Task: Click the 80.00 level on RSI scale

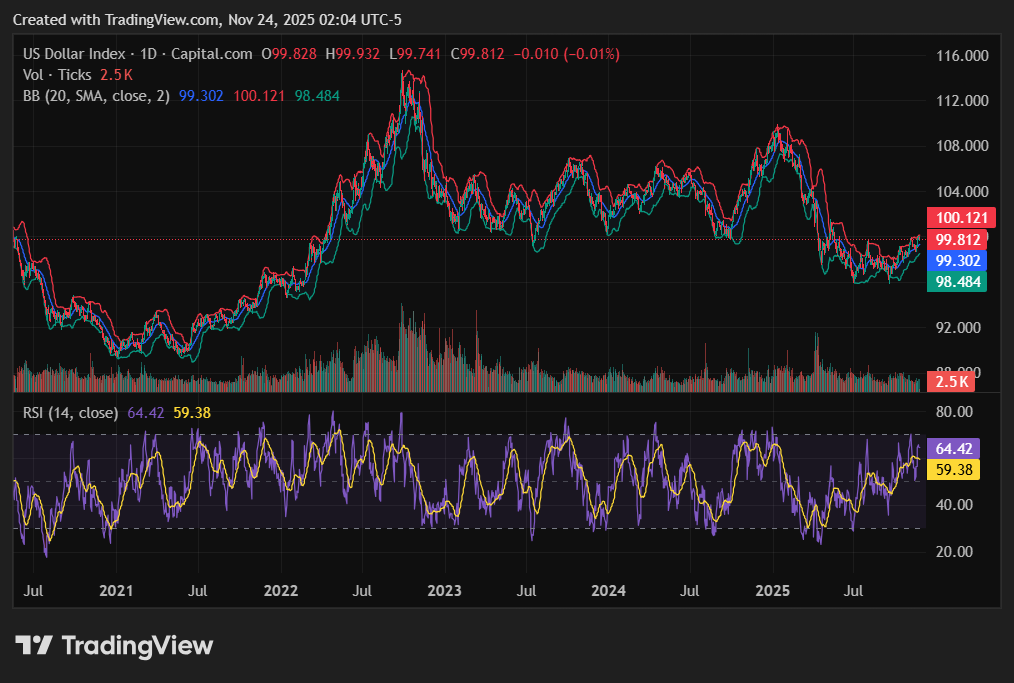Action: tap(955, 411)
